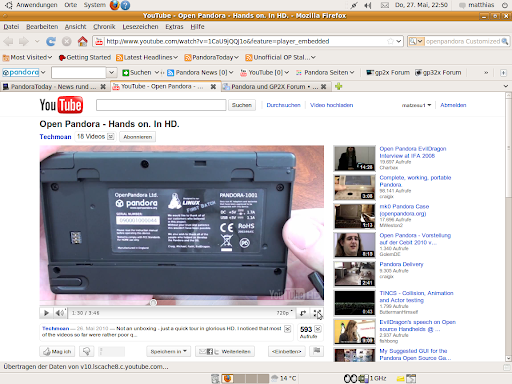This screenshot has height=384, width=512.
Task: Open the 720p quality dropdown
Action: 284,313
